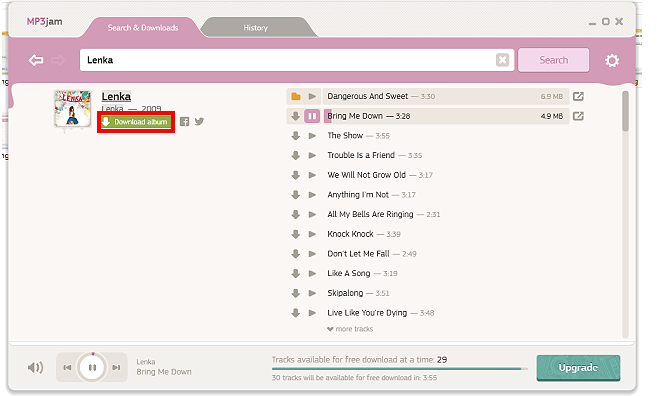Open share icon for Bring Me Down
Screen dimensions: 657x396
click(x=578, y=116)
